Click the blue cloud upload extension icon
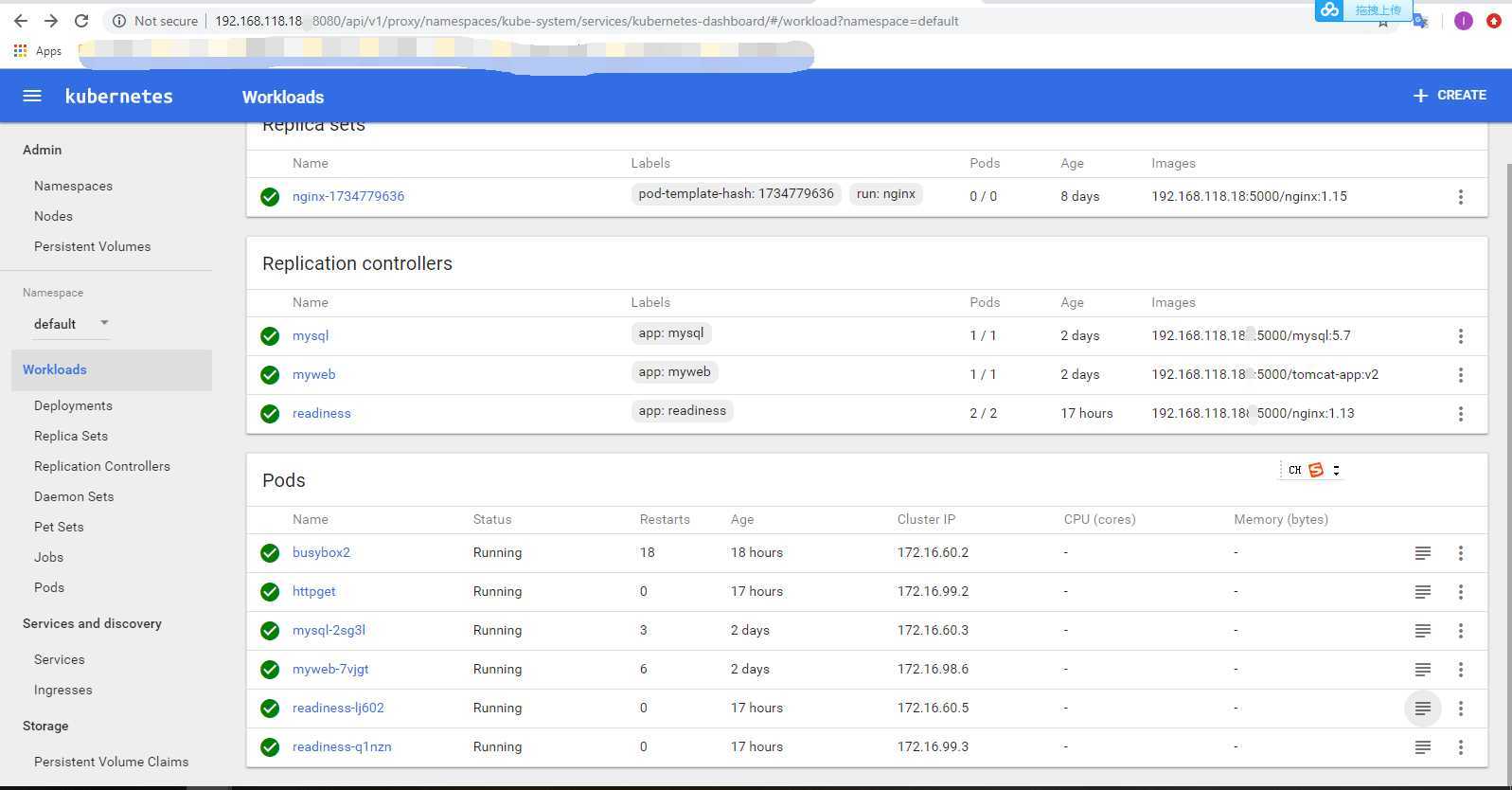Viewport: 1512px width, 790px height. pyautogui.click(x=1330, y=9)
